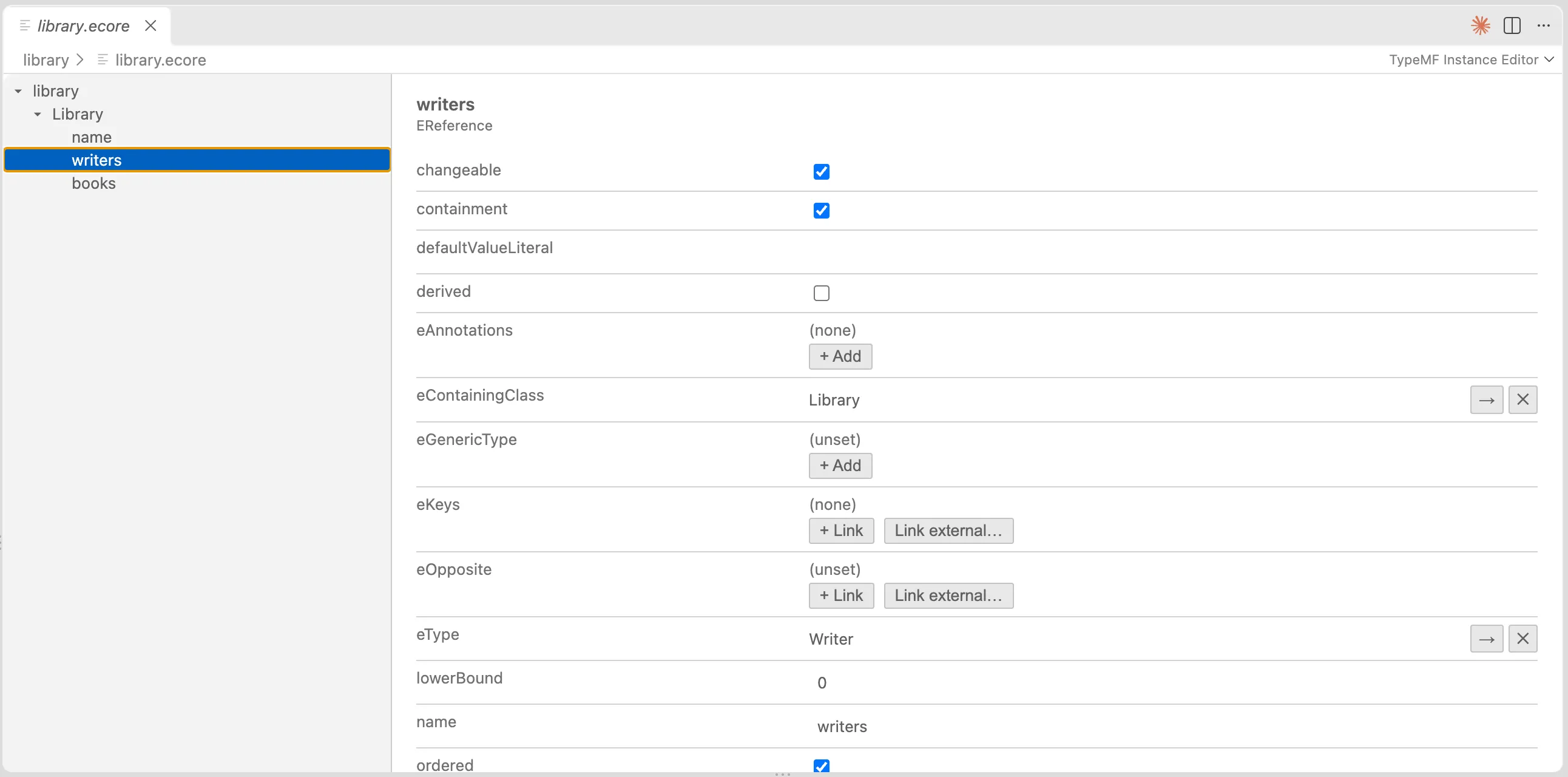Navigate to eContainingClass Library with arrow button
1568x777 pixels.
[x=1487, y=399]
